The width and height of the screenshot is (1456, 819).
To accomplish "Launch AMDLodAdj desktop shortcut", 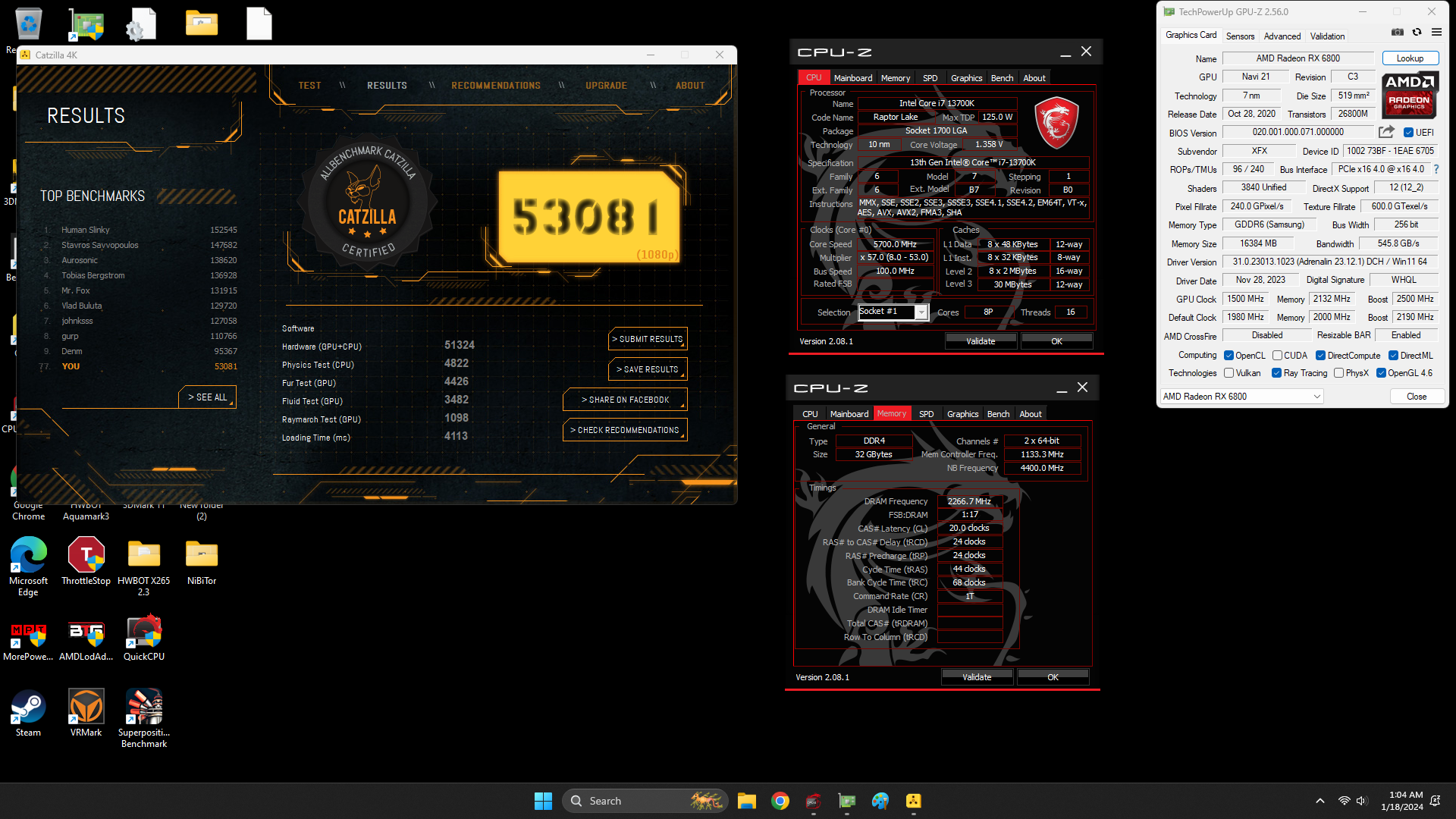I will click(x=86, y=641).
